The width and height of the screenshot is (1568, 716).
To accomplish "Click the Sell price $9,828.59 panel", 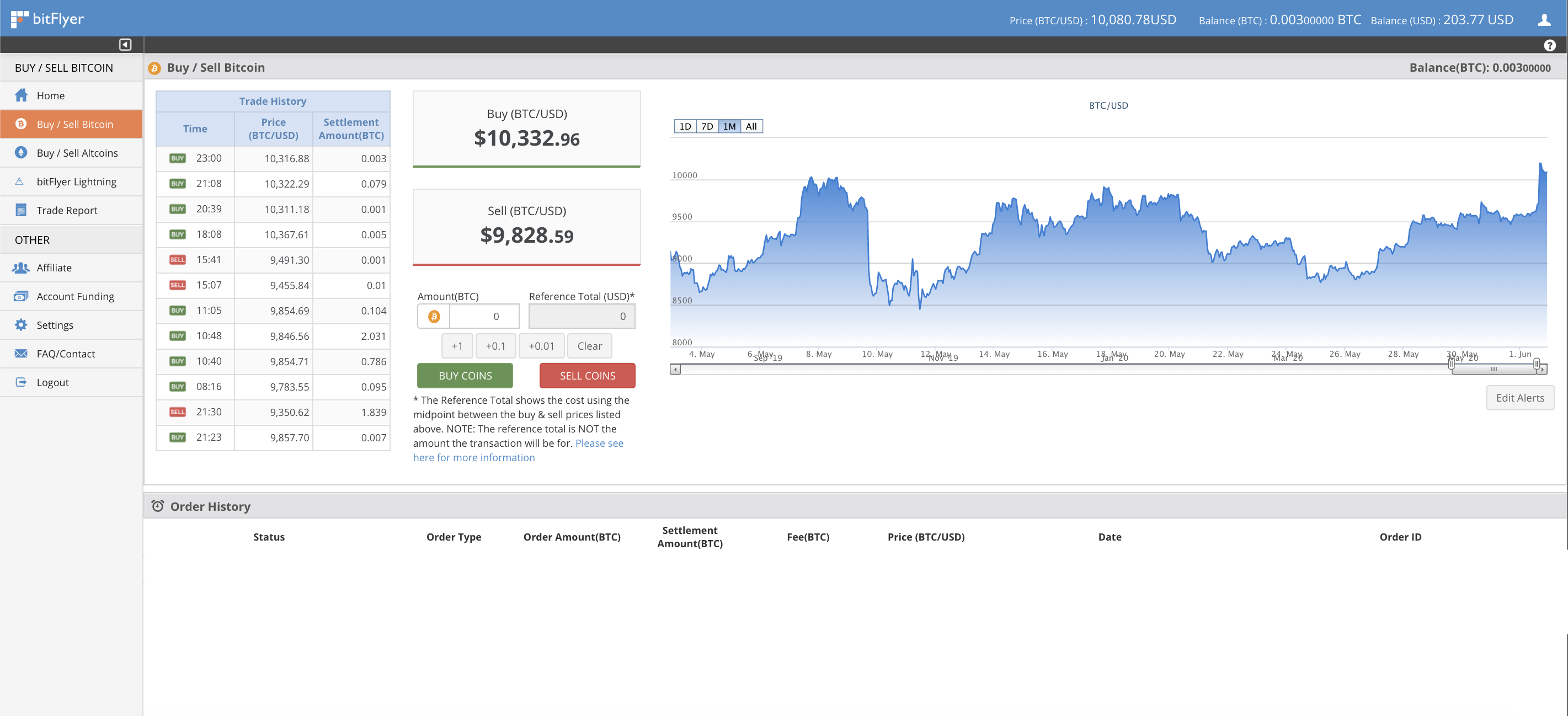I will (x=526, y=226).
